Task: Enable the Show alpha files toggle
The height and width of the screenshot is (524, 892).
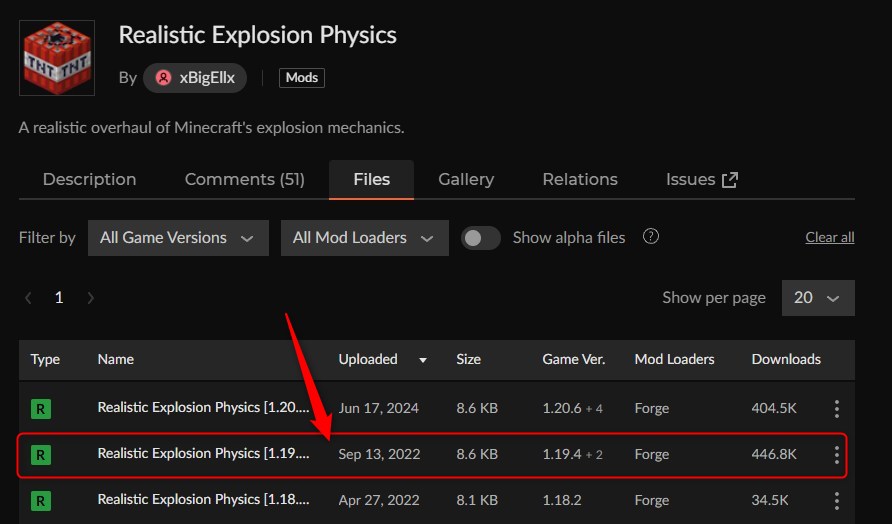Action: coord(481,238)
